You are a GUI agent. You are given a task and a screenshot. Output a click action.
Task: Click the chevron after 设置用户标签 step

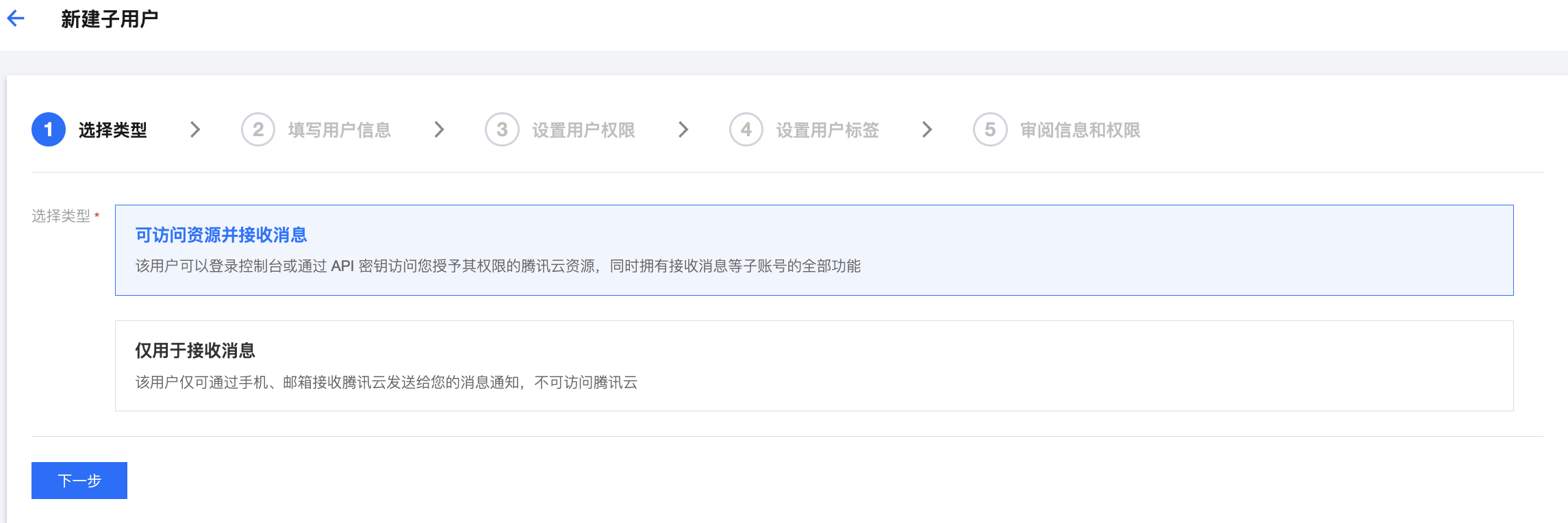927,129
